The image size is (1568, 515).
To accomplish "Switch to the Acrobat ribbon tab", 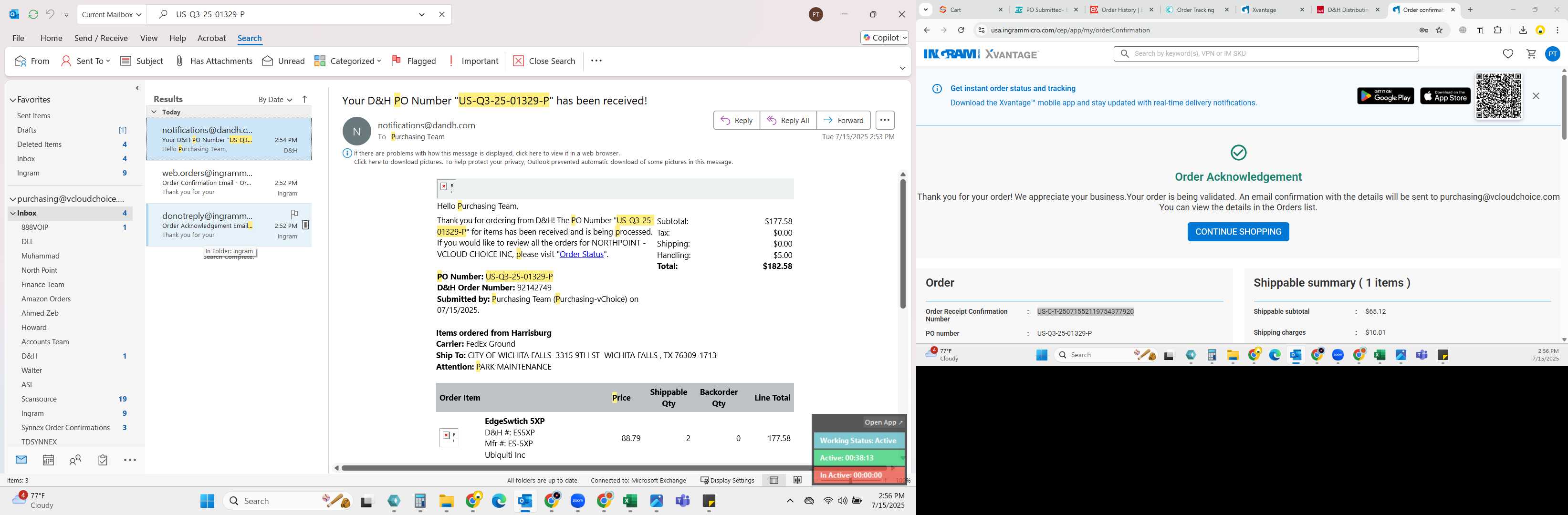I will point(211,38).
